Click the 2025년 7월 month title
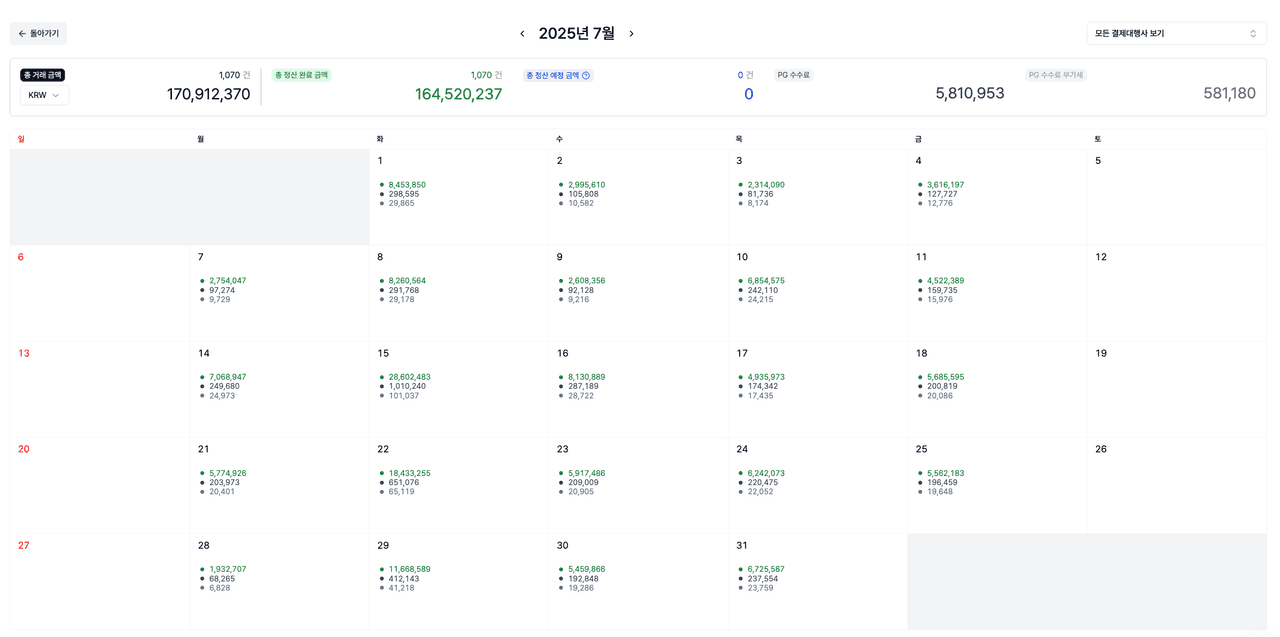The image size is (1280, 637). (577, 33)
